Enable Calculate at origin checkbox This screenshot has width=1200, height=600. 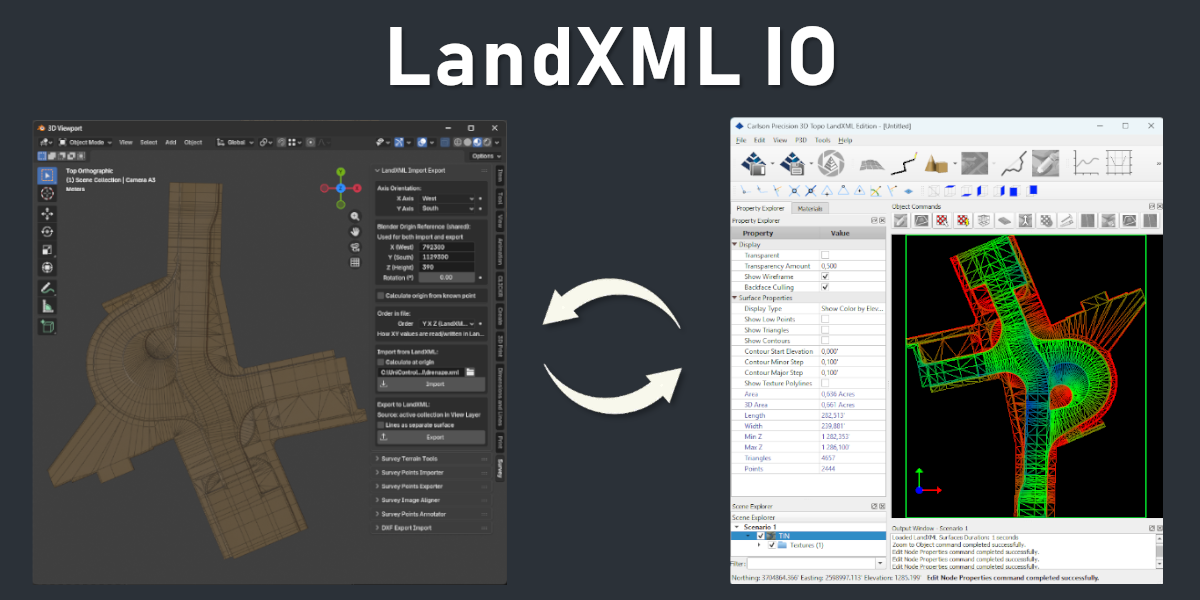point(380,362)
